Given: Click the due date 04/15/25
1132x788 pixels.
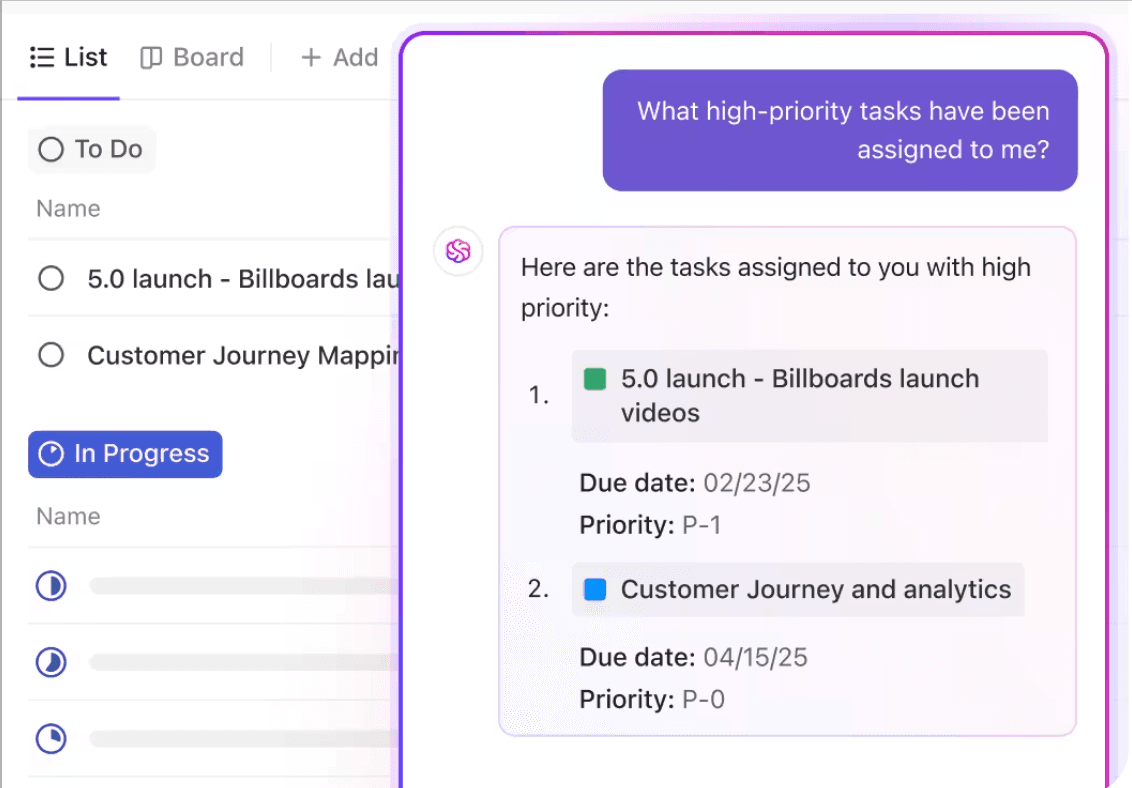Looking at the screenshot, I should (755, 657).
